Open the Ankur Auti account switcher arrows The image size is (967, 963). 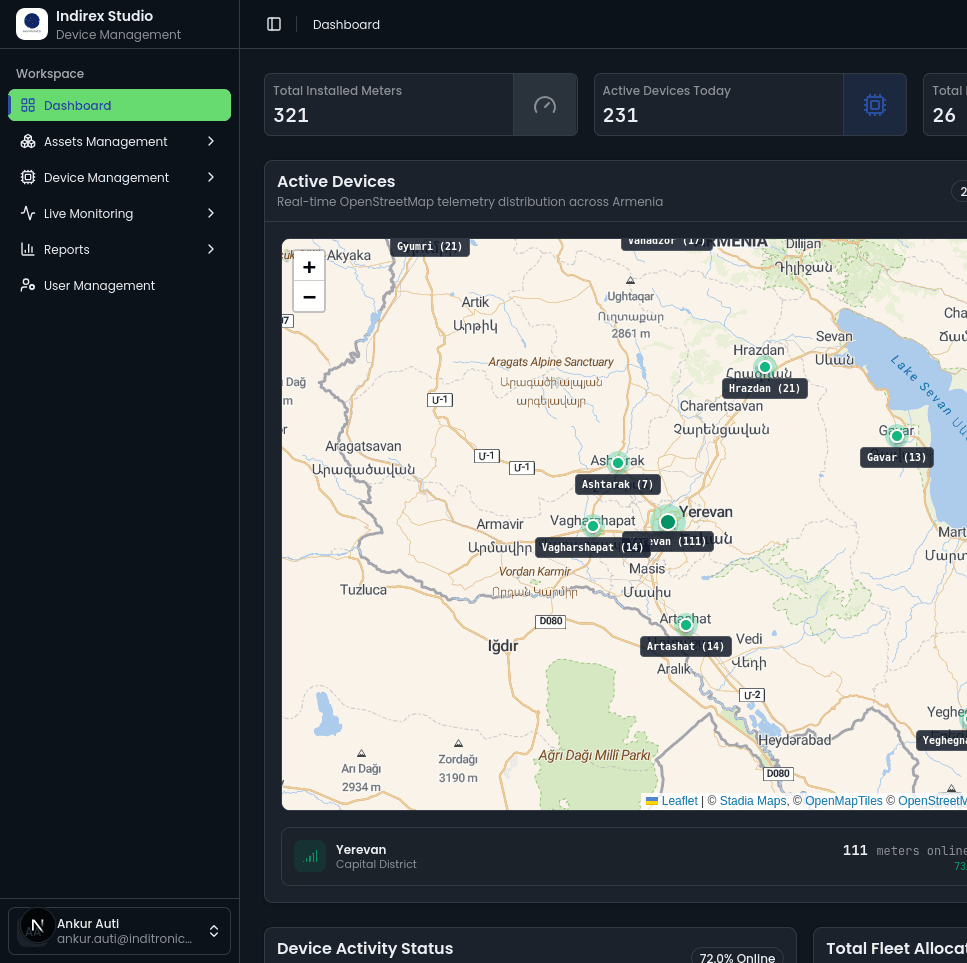214,931
